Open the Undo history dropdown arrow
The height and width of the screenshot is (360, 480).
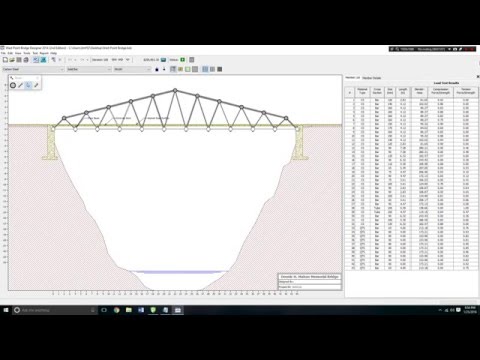pyautogui.click(x=75, y=60)
